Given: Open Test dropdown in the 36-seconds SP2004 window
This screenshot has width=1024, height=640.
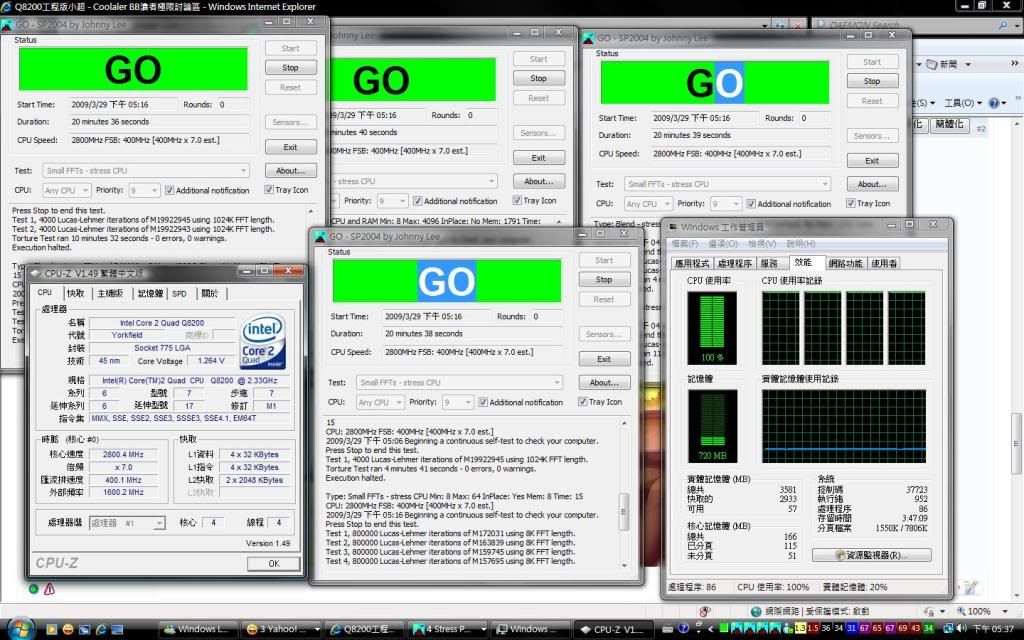Looking at the screenshot, I should coord(146,170).
